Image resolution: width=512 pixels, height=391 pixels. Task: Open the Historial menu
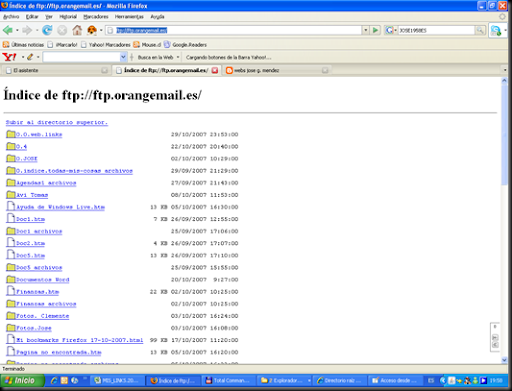click(x=68, y=17)
